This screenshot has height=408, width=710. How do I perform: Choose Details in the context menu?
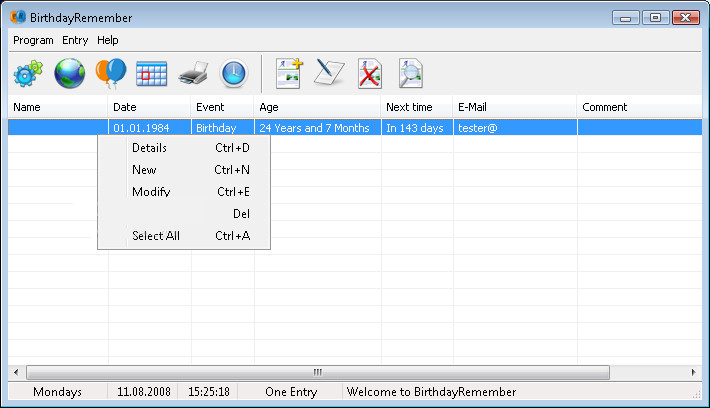click(184, 148)
